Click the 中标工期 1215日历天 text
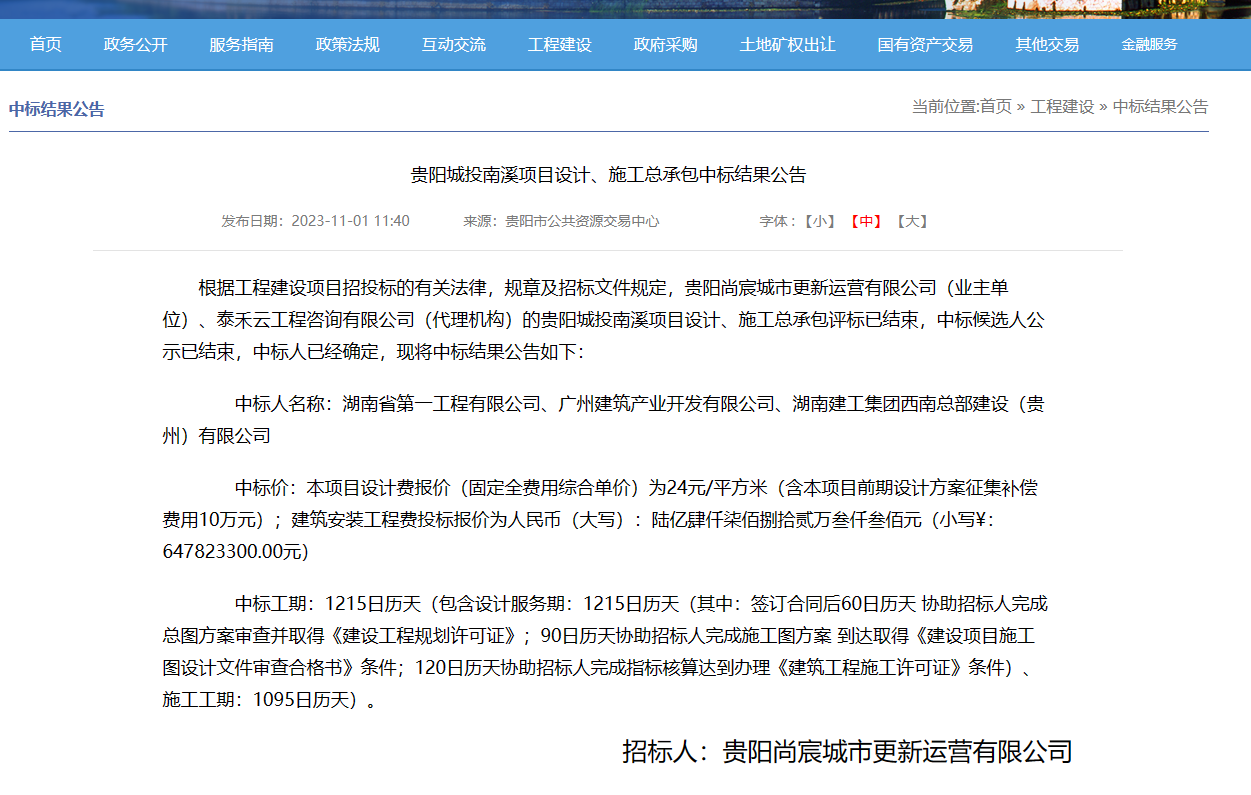The image size is (1251, 795). pyautogui.click(x=330, y=604)
